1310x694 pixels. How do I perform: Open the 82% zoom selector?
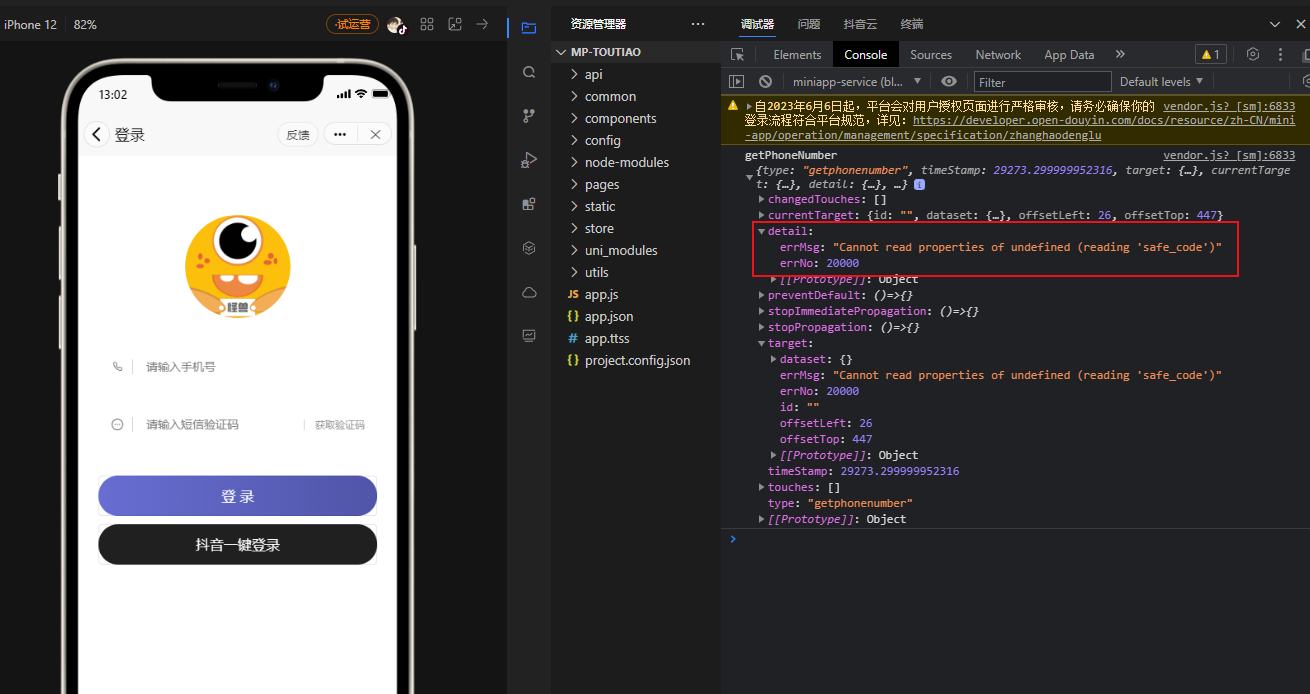pos(85,24)
